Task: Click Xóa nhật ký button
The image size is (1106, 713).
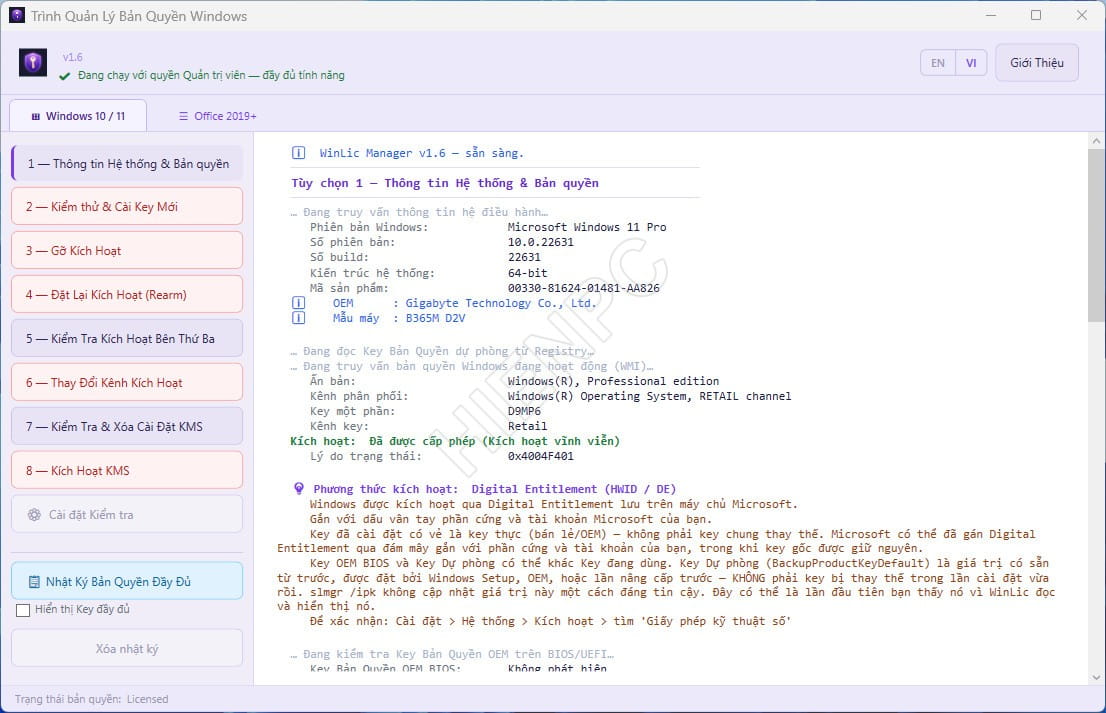Action: click(127, 648)
